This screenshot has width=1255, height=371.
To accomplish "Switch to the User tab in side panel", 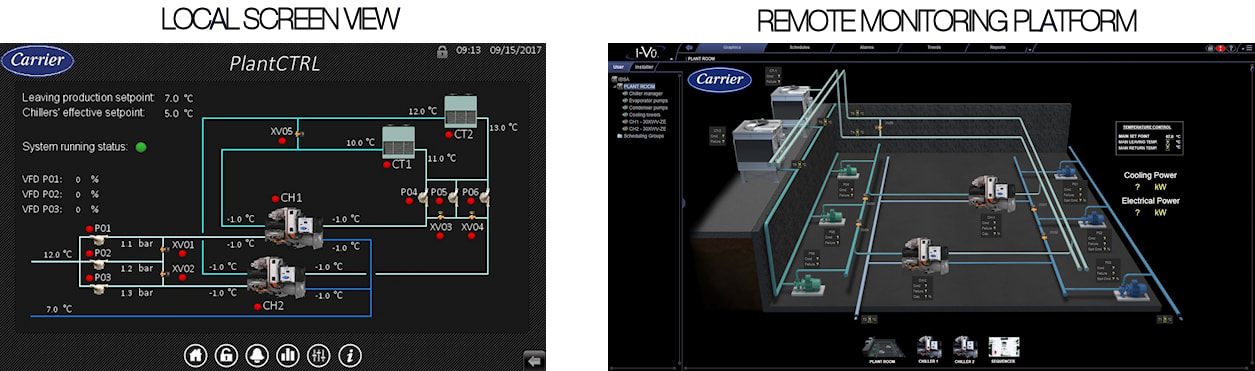I will 618,67.
